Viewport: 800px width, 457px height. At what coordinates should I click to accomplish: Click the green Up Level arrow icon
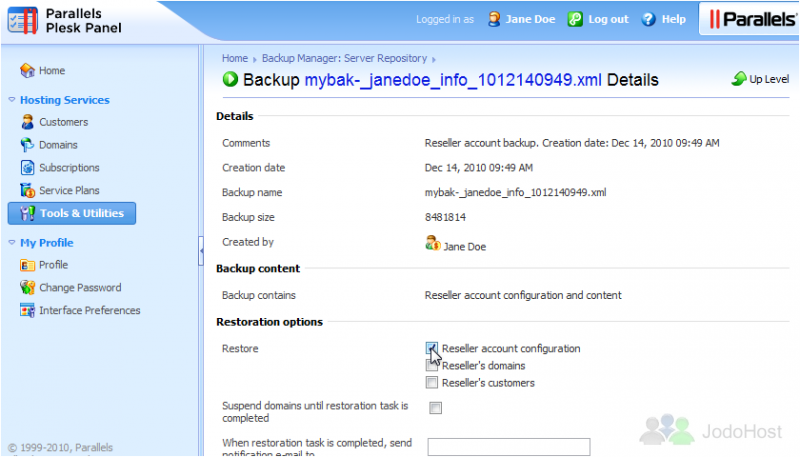click(739, 79)
